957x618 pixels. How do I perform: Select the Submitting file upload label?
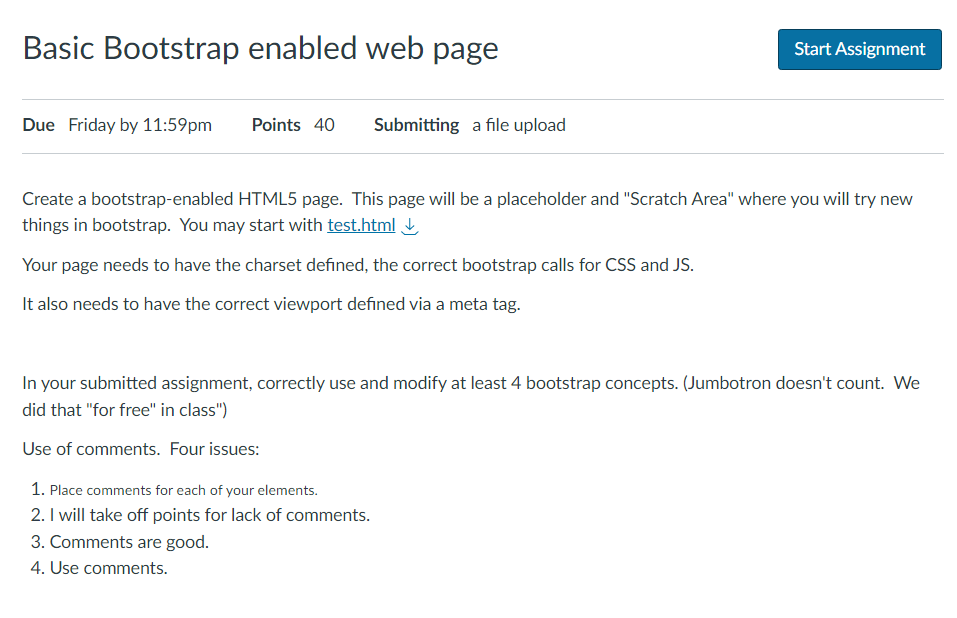tap(518, 125)
